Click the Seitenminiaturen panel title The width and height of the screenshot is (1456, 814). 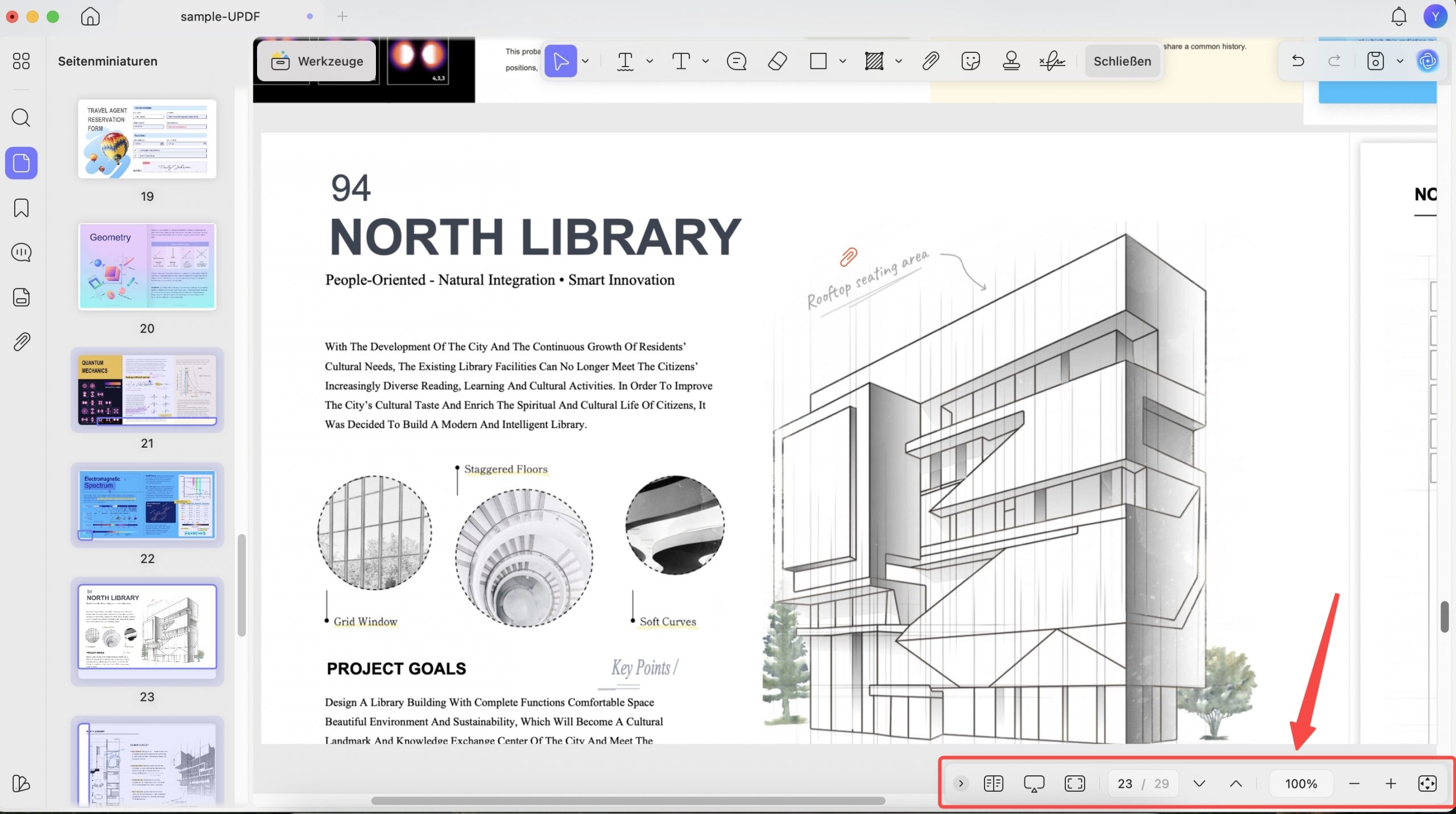pos(107,61)
